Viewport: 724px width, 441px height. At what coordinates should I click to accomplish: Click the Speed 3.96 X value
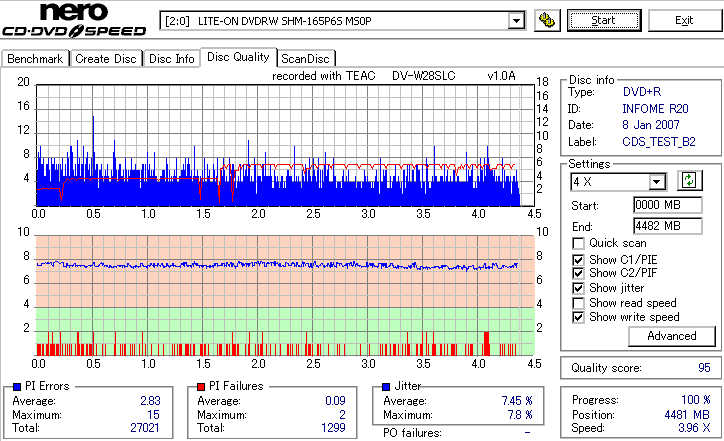[694, 428]
